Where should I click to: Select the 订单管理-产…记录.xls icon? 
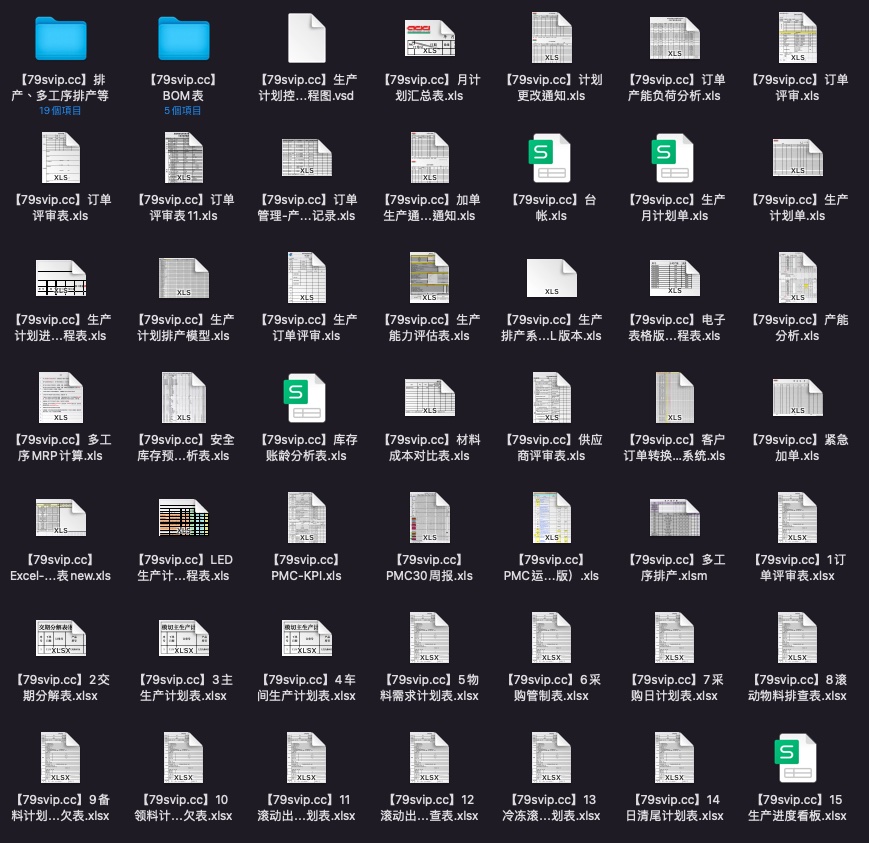tap(306, 158)
